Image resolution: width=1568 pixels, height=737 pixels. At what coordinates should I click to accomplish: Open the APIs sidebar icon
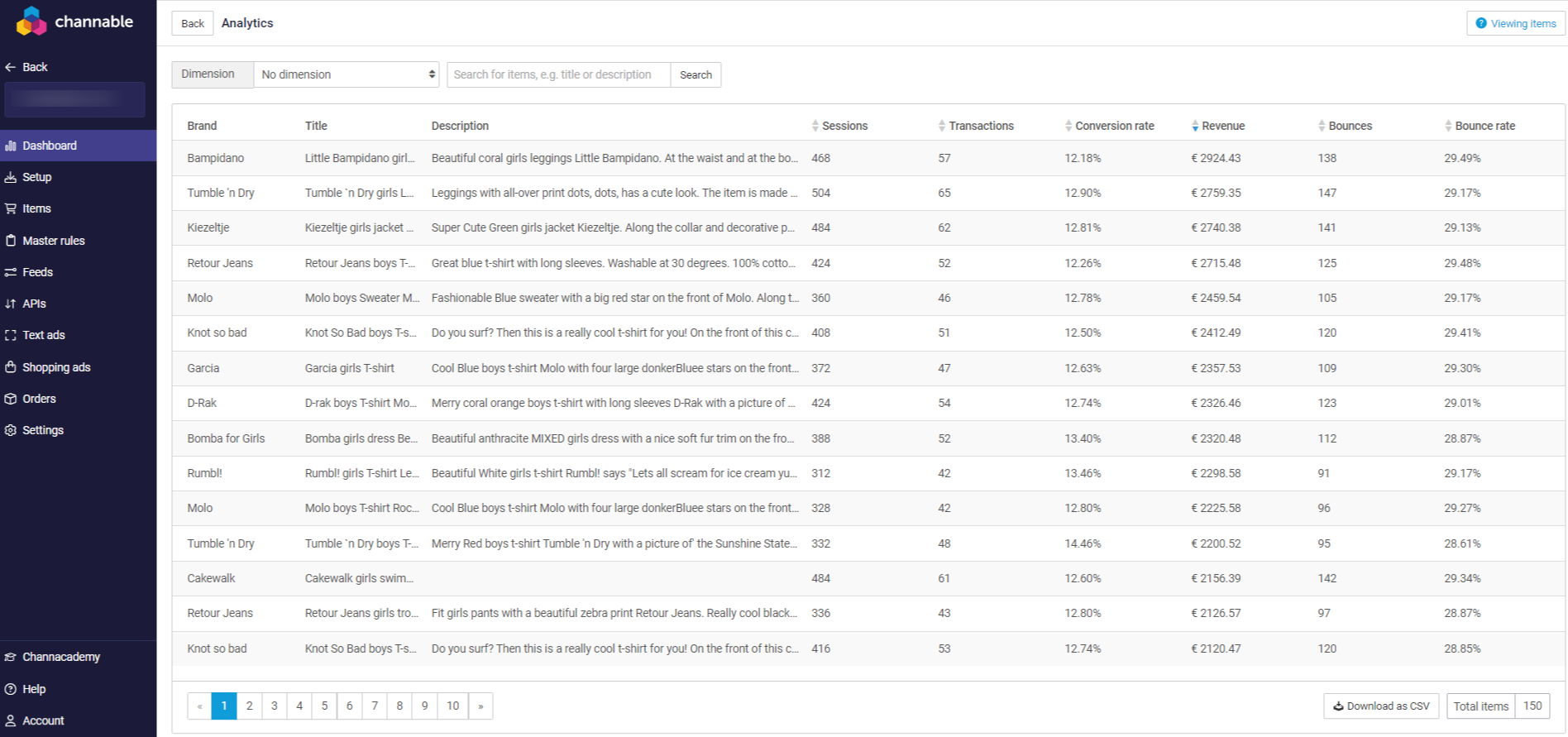(x=11, y=304)
